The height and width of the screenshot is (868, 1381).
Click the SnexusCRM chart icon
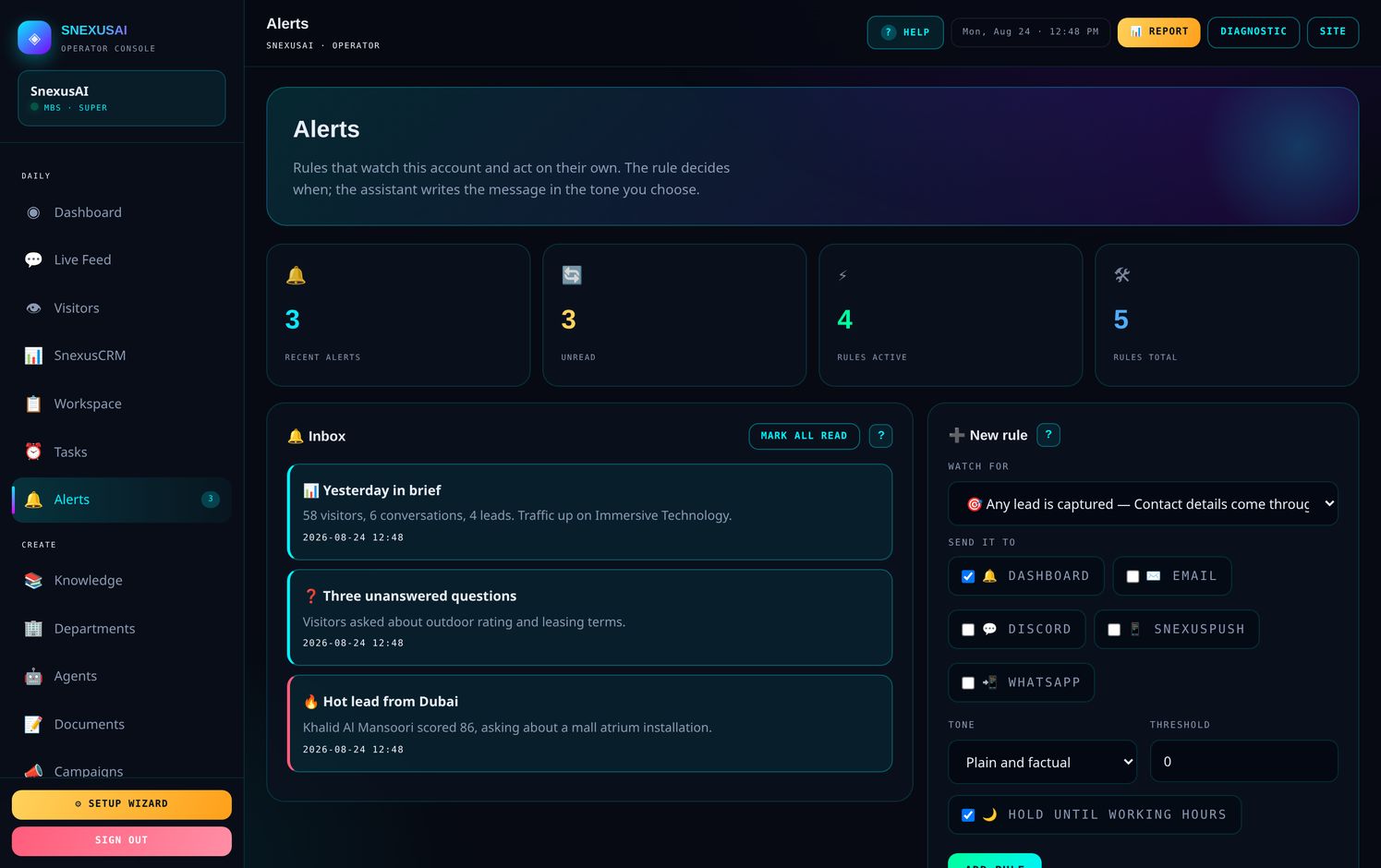click(33, 356)
